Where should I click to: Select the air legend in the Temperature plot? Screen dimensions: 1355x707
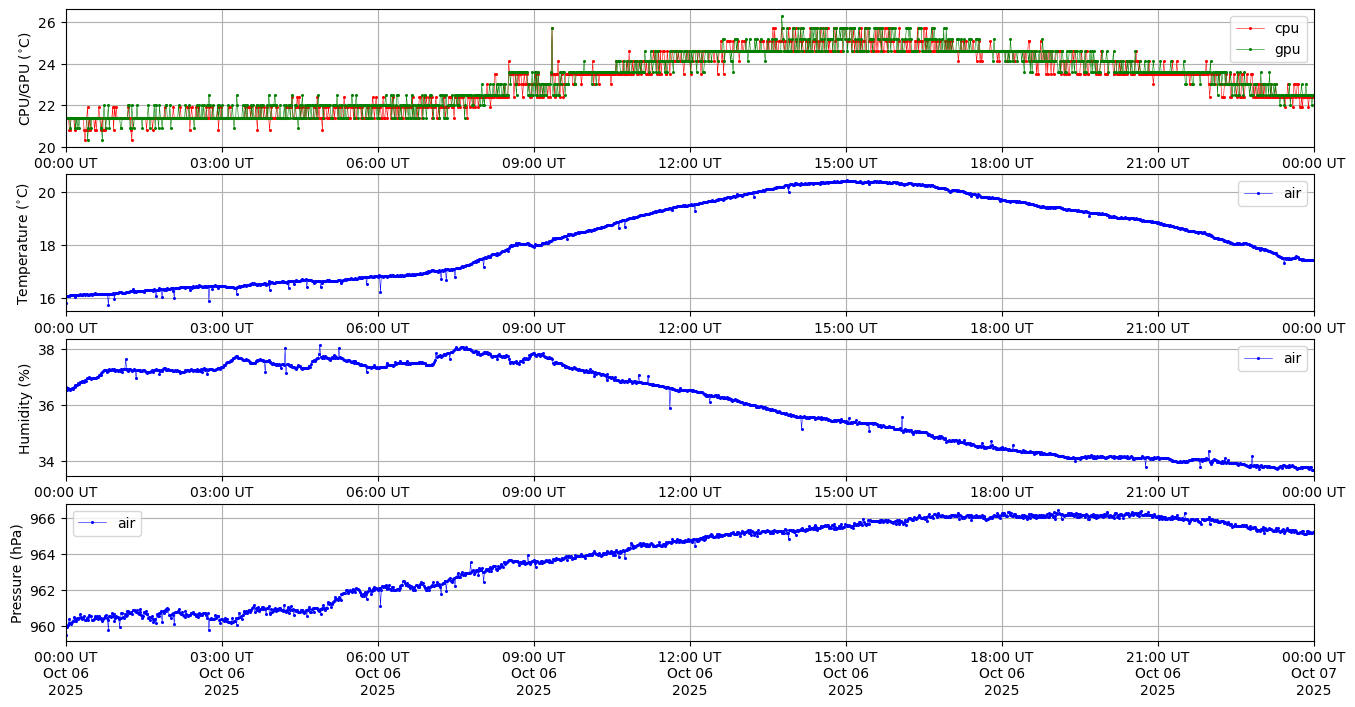(x=1272, y=194)
